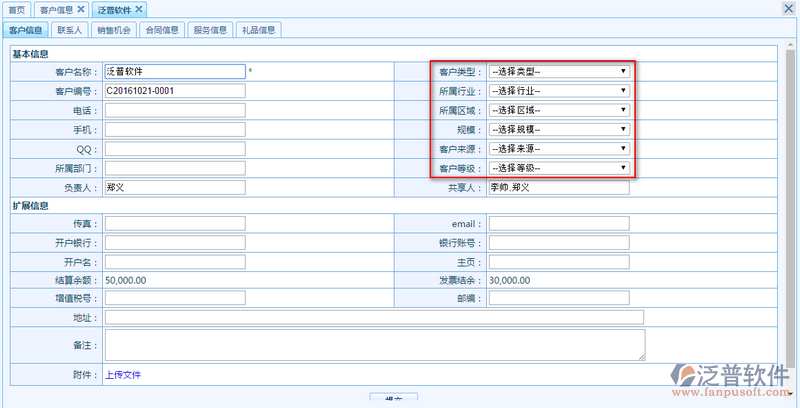Switch to the 服务信息 sub-tab
The width and height of the screenshot is (800, 408).
[210, 30]
